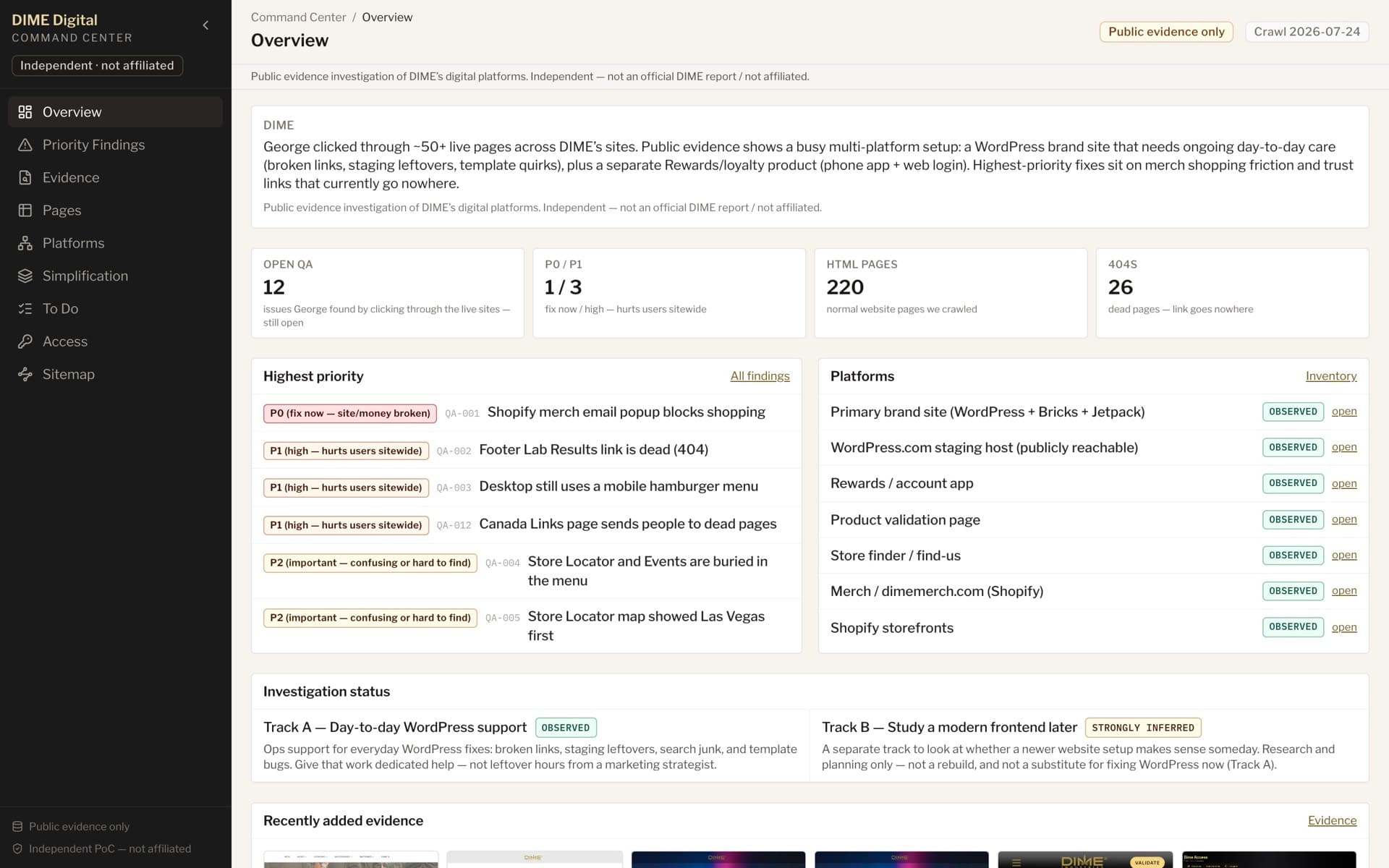Open the All findings link
Screen dimensions: 1389x868
click(x=760, y=376)
